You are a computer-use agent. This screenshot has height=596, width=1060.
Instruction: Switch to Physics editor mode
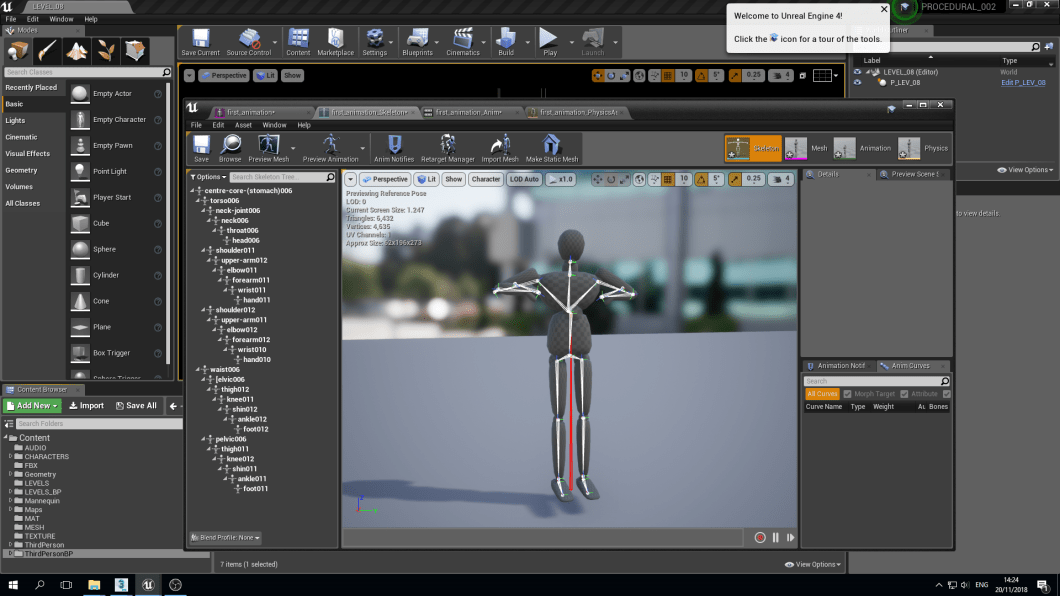point(923,148)
